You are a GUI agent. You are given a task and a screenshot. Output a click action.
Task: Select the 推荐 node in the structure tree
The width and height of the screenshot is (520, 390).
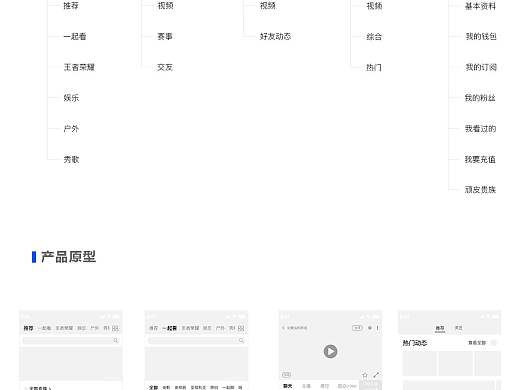pos(71,6)
